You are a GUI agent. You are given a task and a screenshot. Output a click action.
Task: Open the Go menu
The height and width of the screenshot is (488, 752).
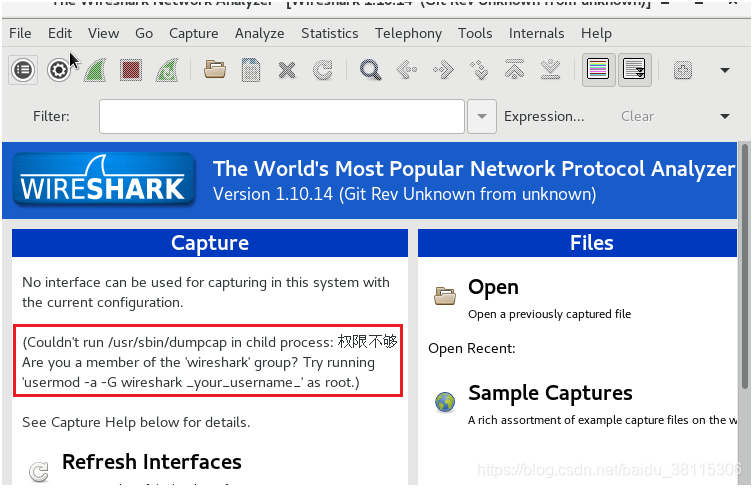[x=144, y=34]
